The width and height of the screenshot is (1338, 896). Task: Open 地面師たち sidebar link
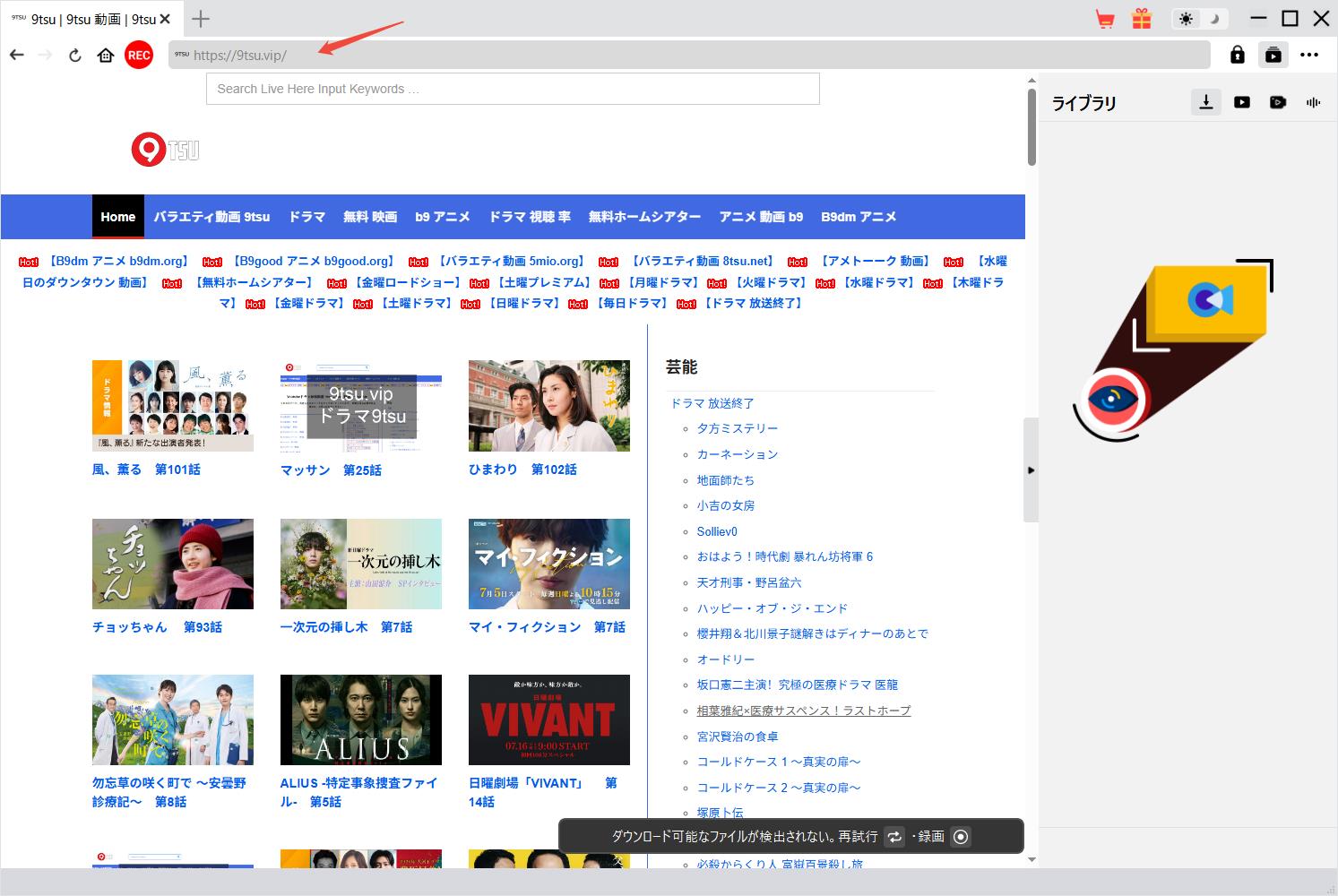[726, 480]
